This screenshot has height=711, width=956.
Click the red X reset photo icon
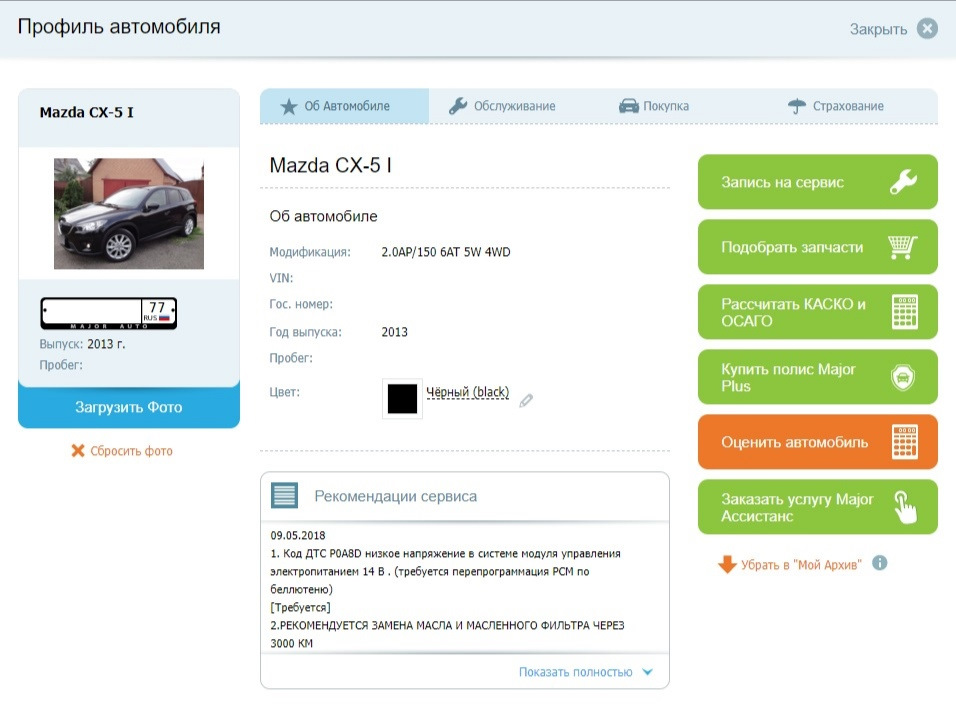tap(78, 451)
